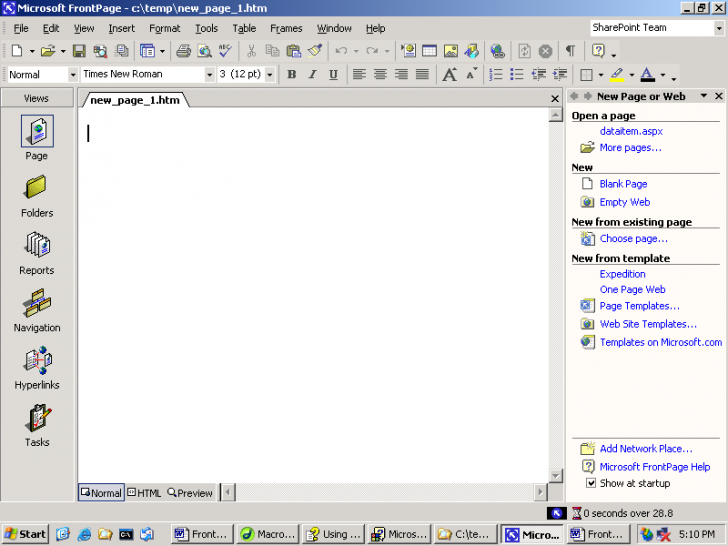Open Web Site Templates link
Screen dimensions: 728x546
[648, 324]
